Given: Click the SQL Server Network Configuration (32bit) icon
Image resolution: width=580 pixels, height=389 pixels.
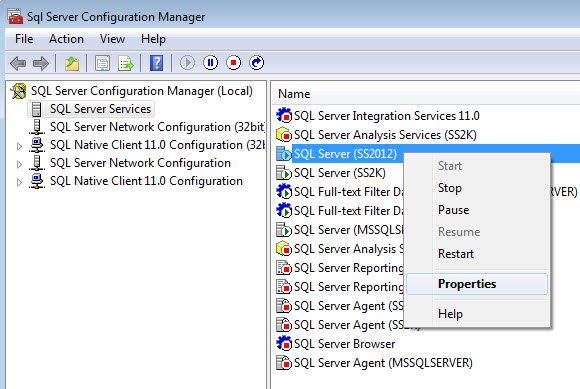Looking at the screenshot, I should [x=37, y=127].
